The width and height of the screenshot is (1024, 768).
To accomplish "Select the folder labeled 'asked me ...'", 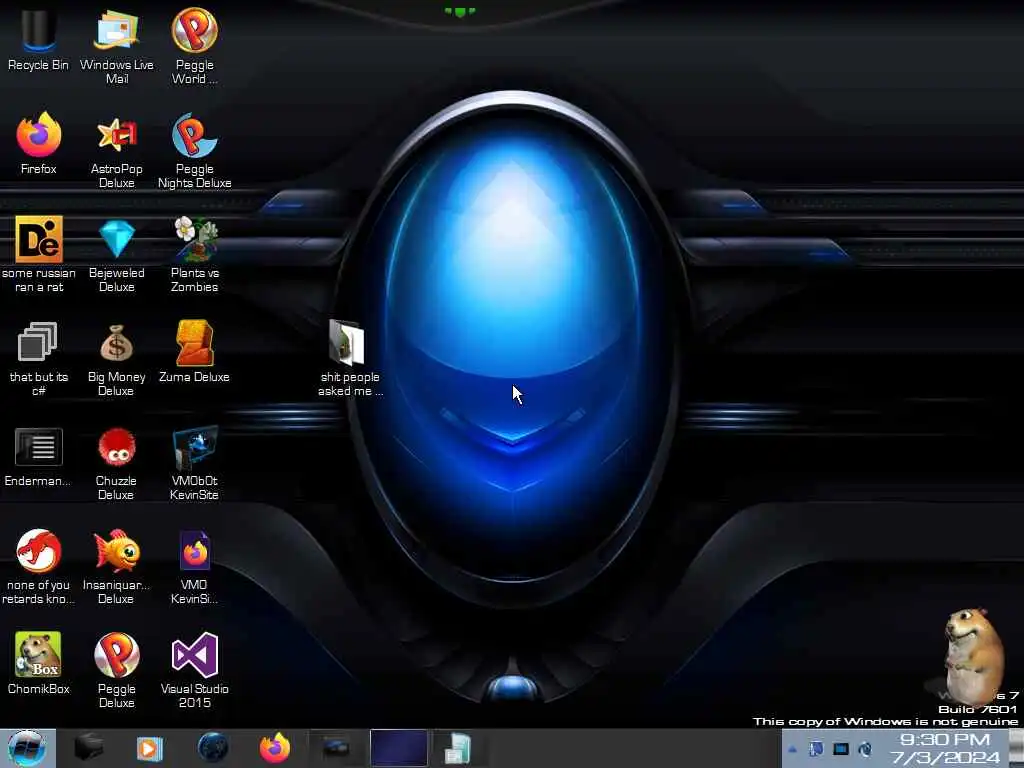I will 350,359.
